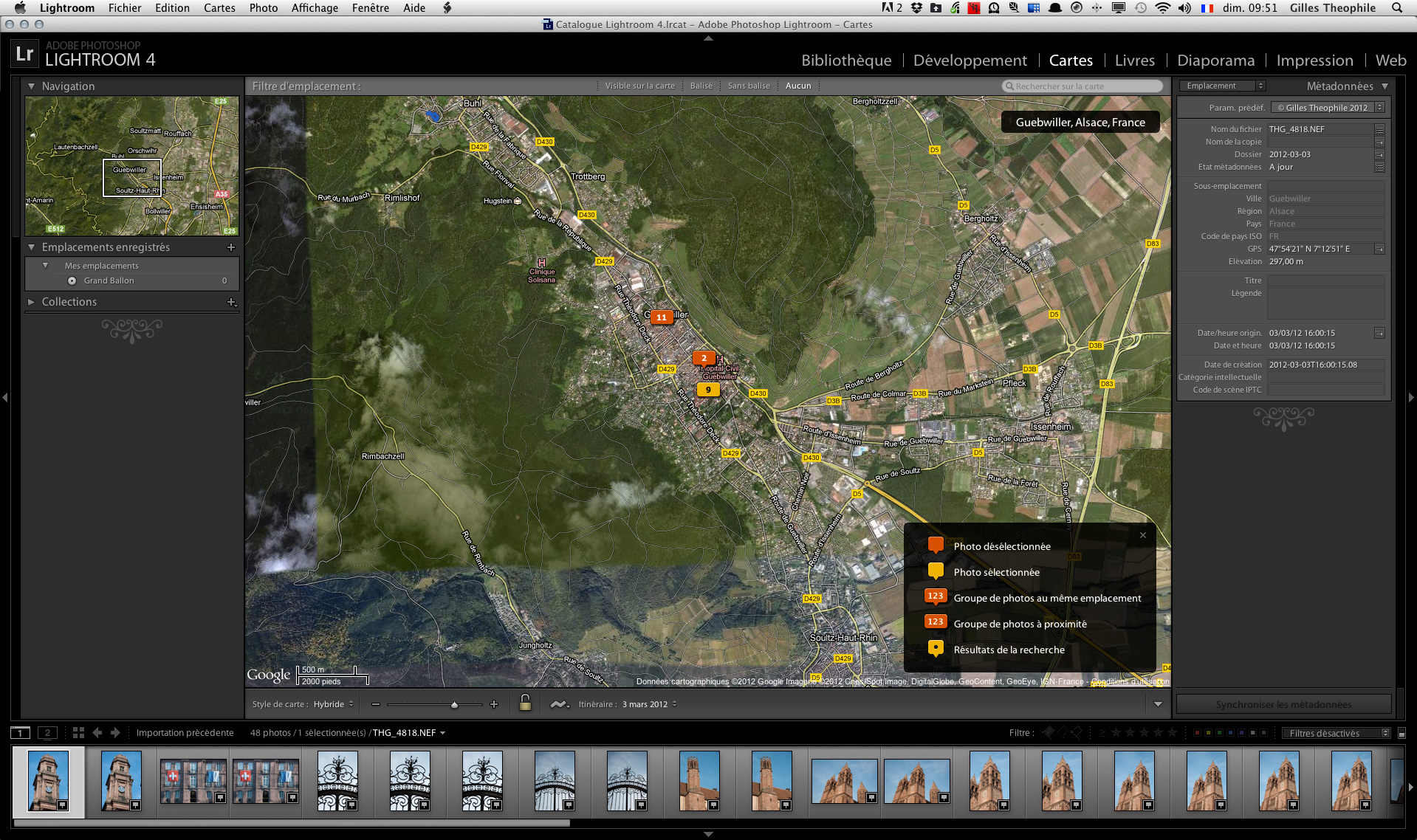Click the arrow icon next to Date/heure origin.
The image size is (1417, 840).
coord(1379,333)
